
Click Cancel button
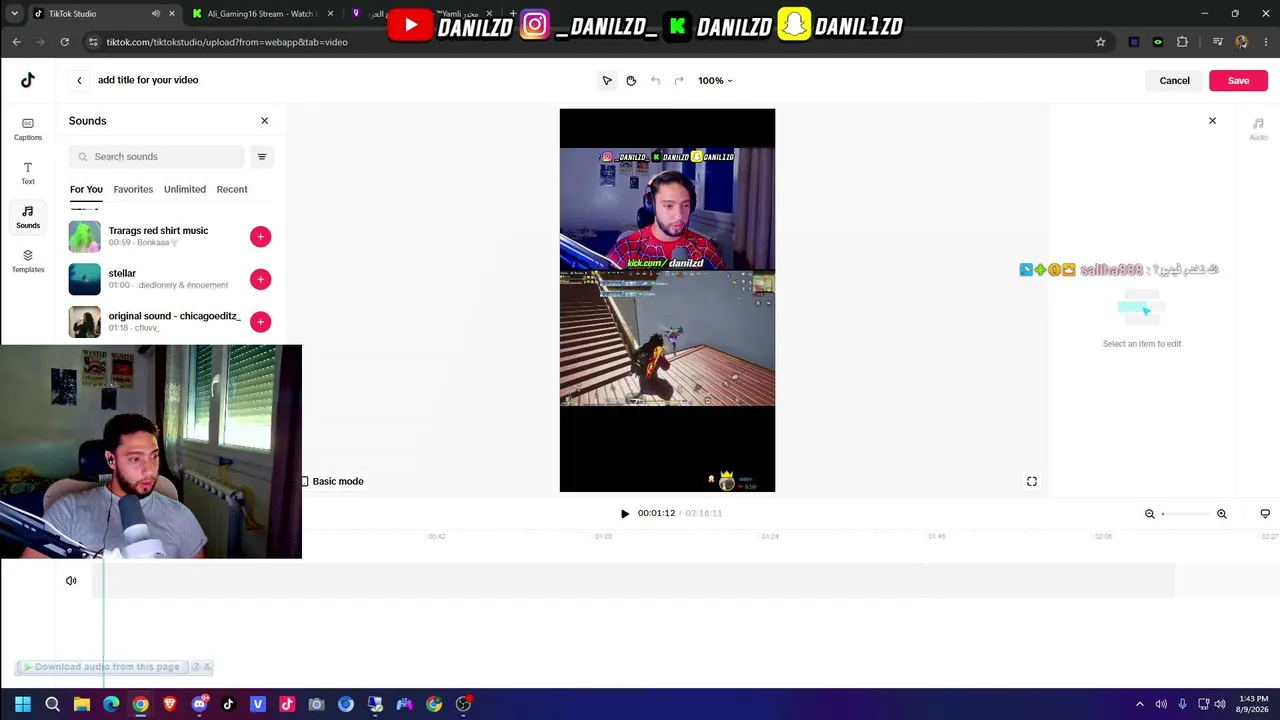coord(1174,80)
